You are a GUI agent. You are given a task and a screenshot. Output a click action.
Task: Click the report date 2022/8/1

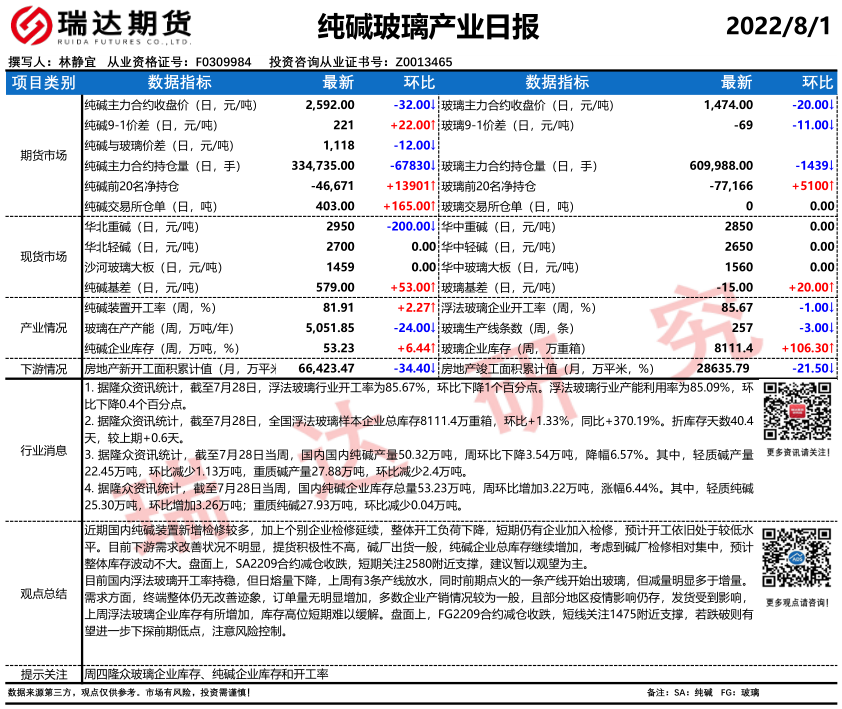pos(777,25)
